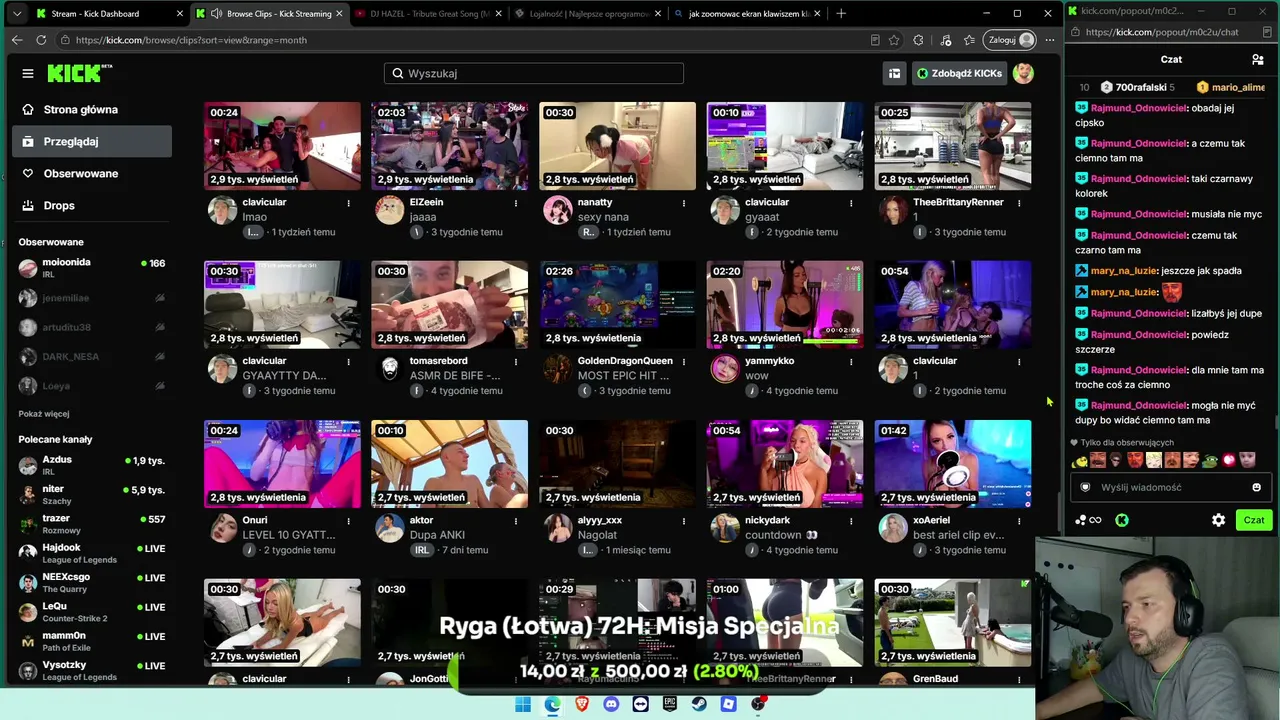Open options for TheeBrittanyRenner's top clip
The height and width of the screenshot is (720, 1280).
coord(1019,203)
